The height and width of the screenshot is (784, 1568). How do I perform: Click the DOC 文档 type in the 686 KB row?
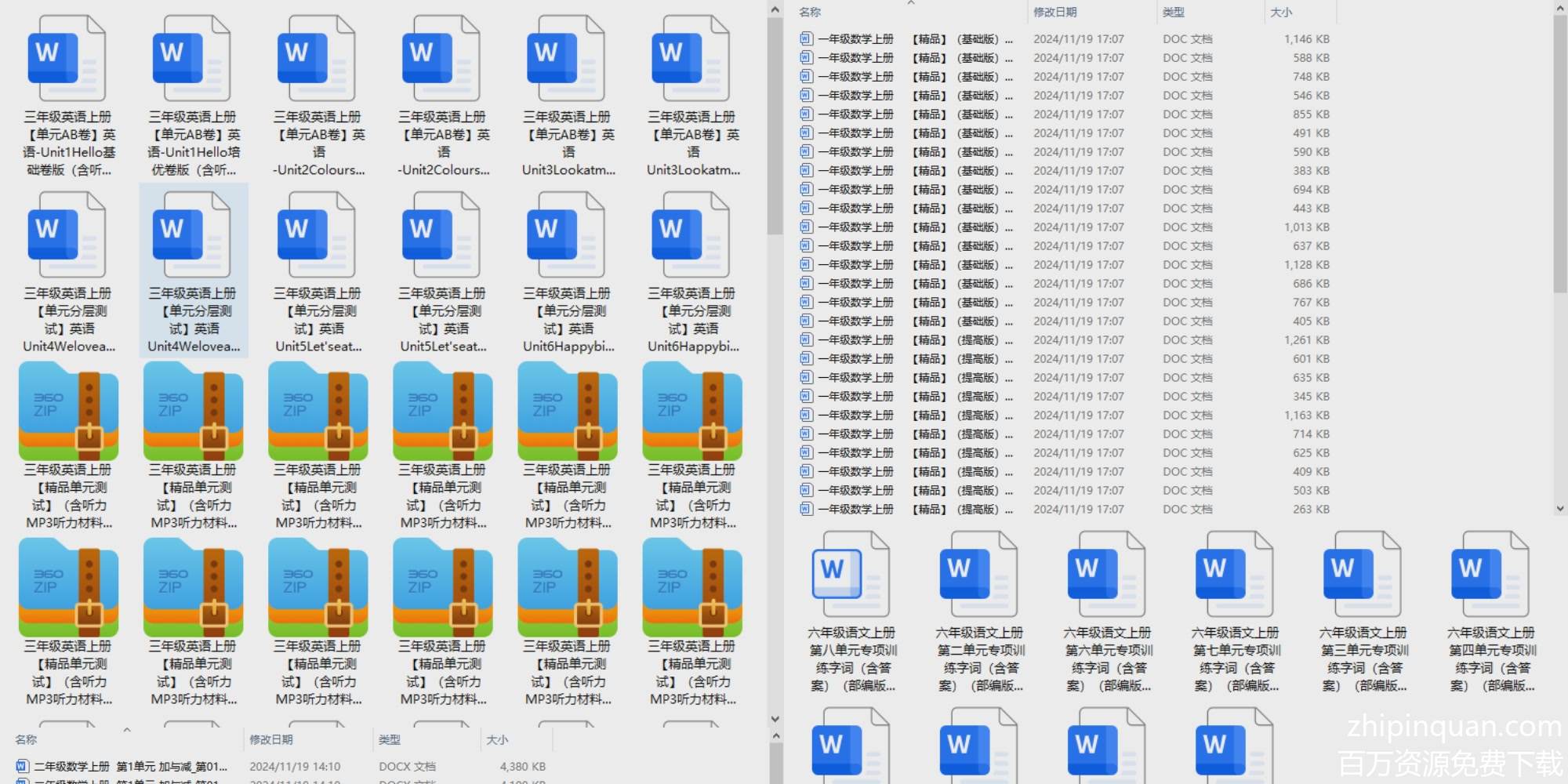tap(1187, 283)
